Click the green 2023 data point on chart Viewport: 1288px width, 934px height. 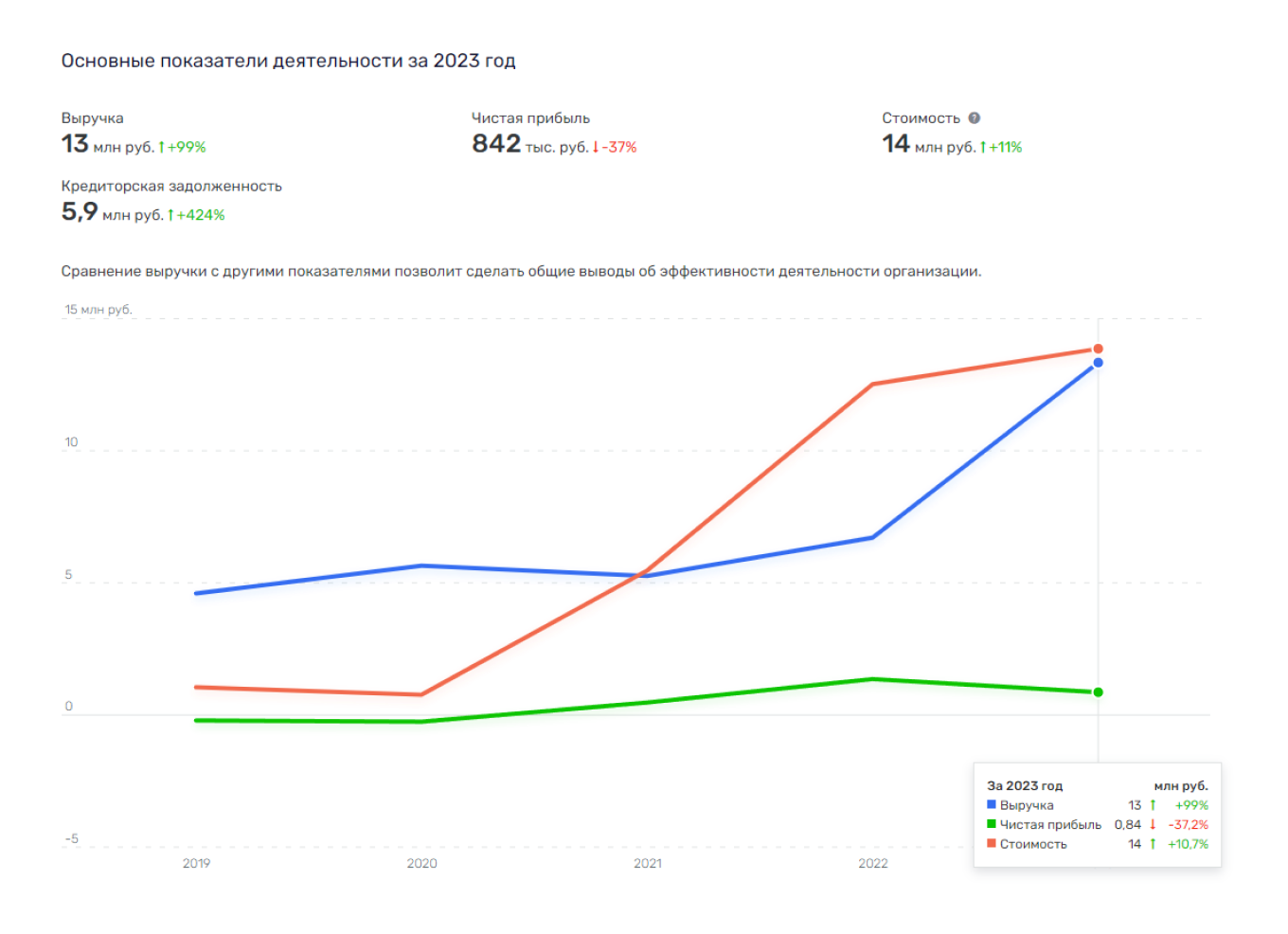[x=1098, y=692]
